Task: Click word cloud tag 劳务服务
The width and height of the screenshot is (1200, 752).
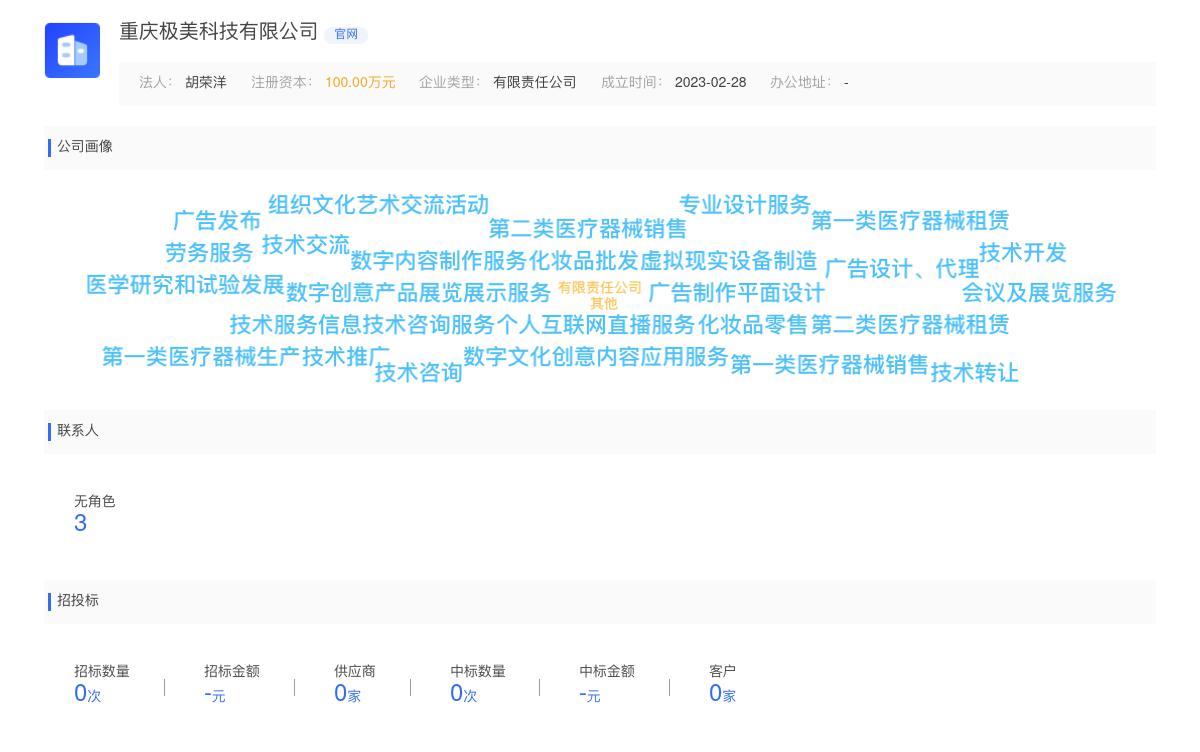Action: click(x=209, y=253)
